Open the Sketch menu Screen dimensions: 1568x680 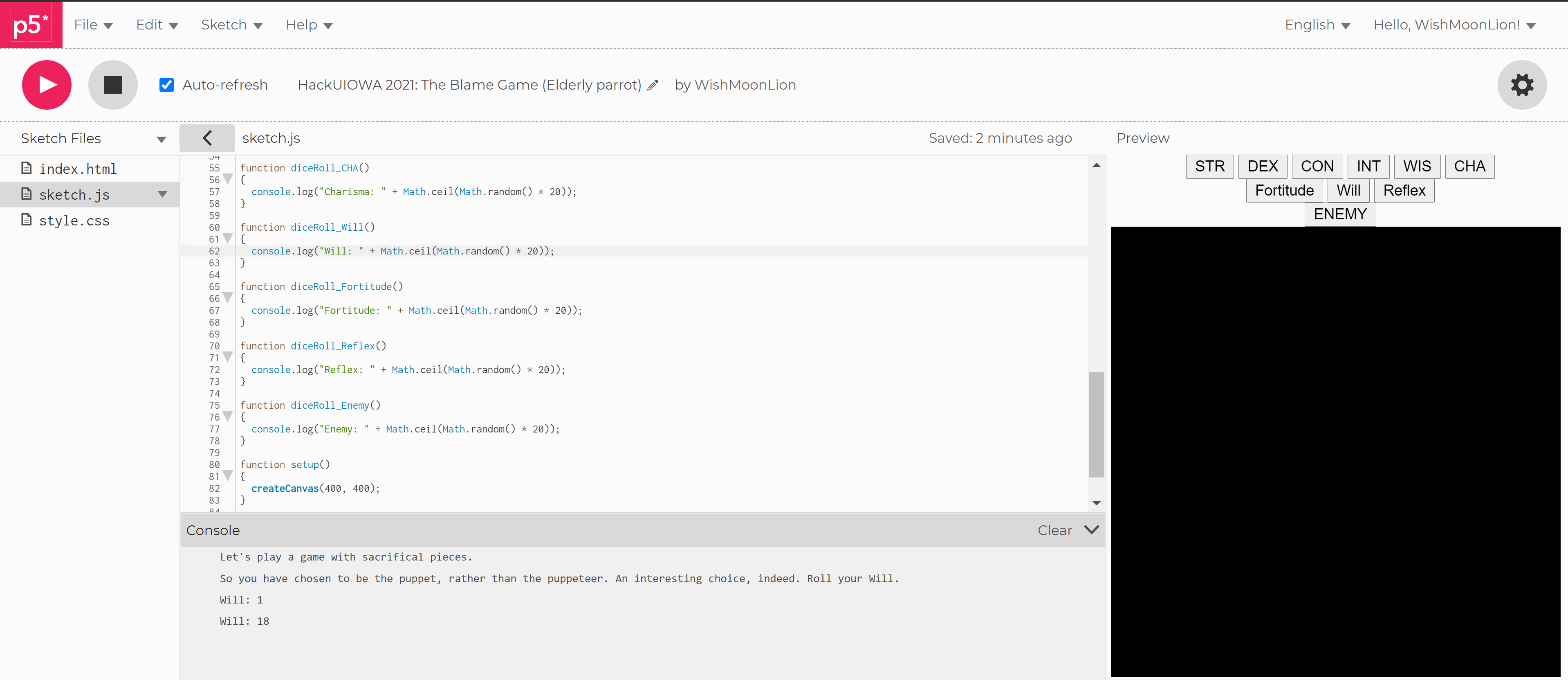231,25
